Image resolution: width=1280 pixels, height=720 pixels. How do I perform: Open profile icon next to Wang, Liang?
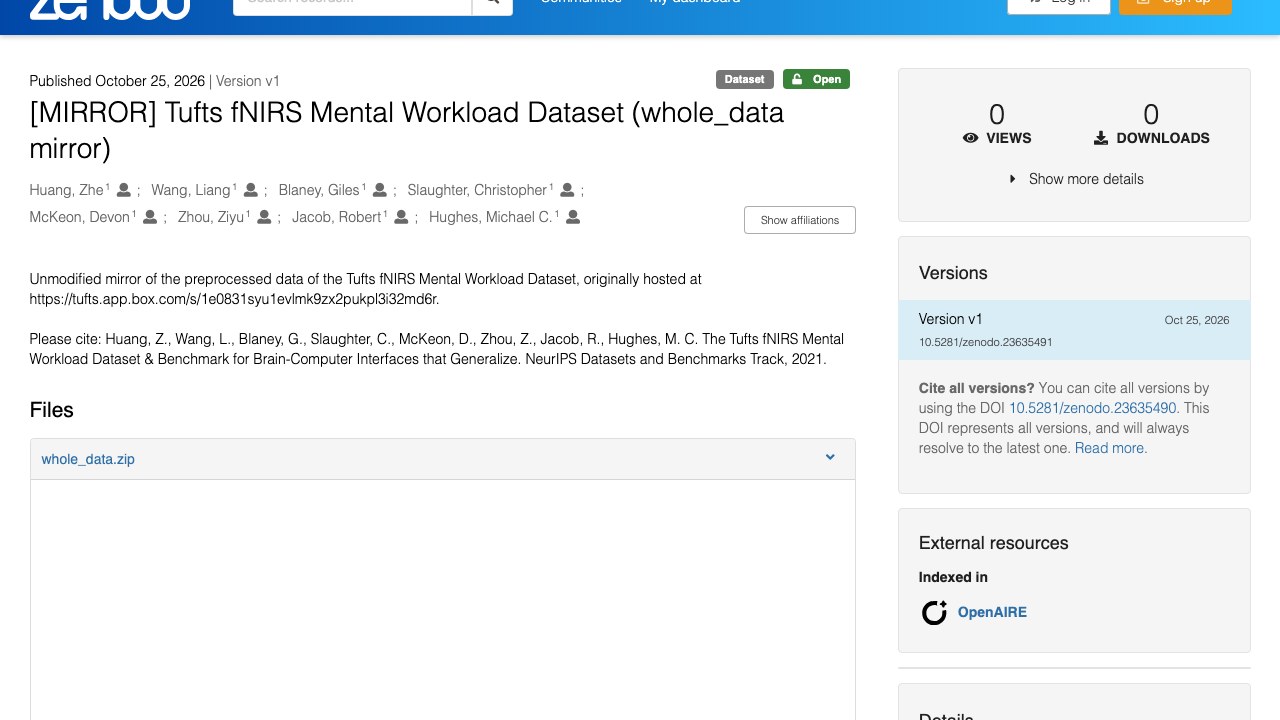coord(251,190)
